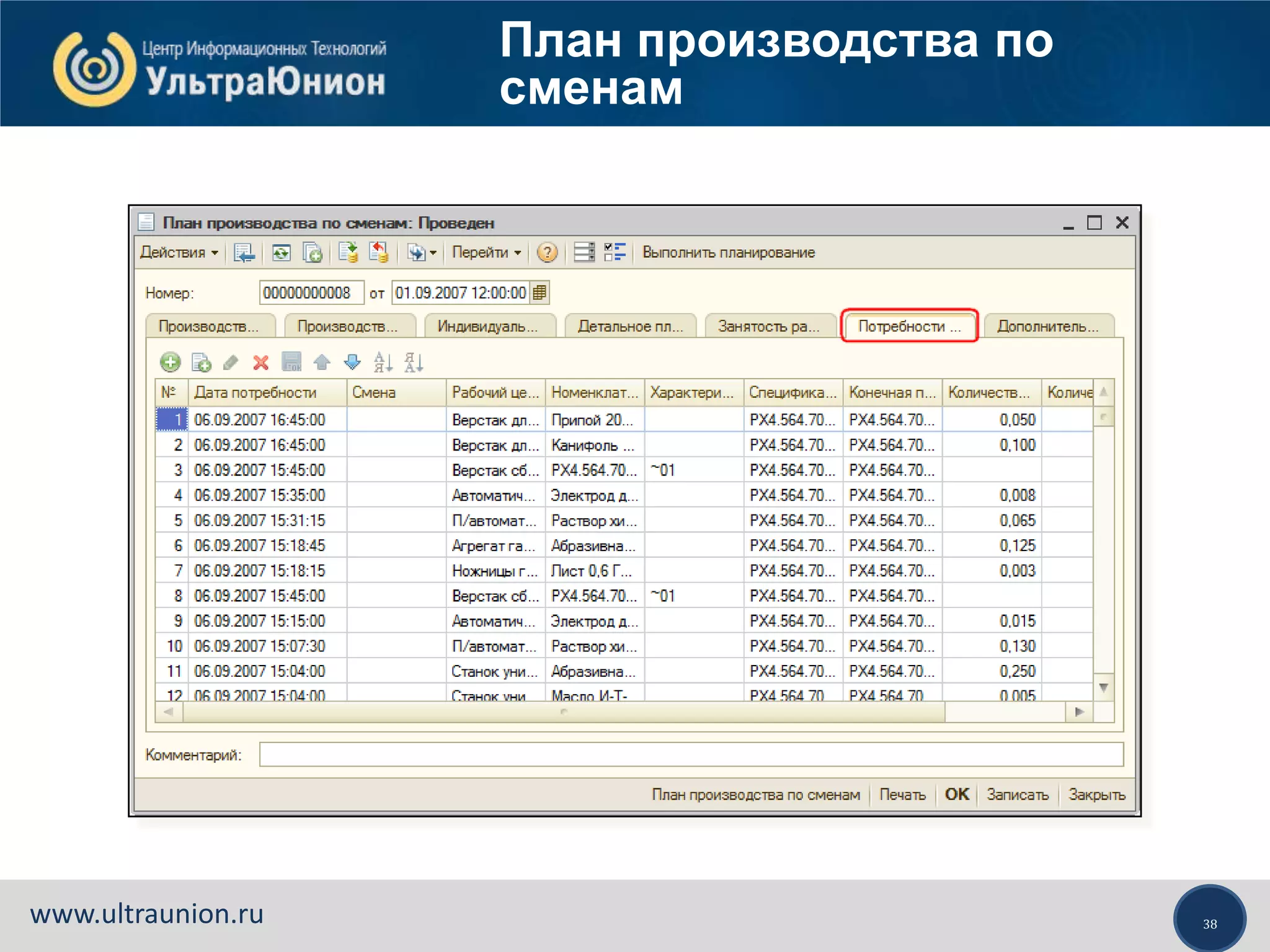Click the Характери... column header
The image size is (1270, 952).
point(694,392)
